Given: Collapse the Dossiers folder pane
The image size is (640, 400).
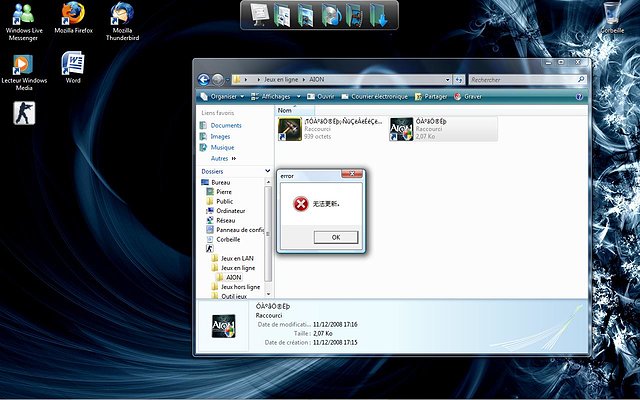Looking at the screenshot, I should (x=267, y=171).
